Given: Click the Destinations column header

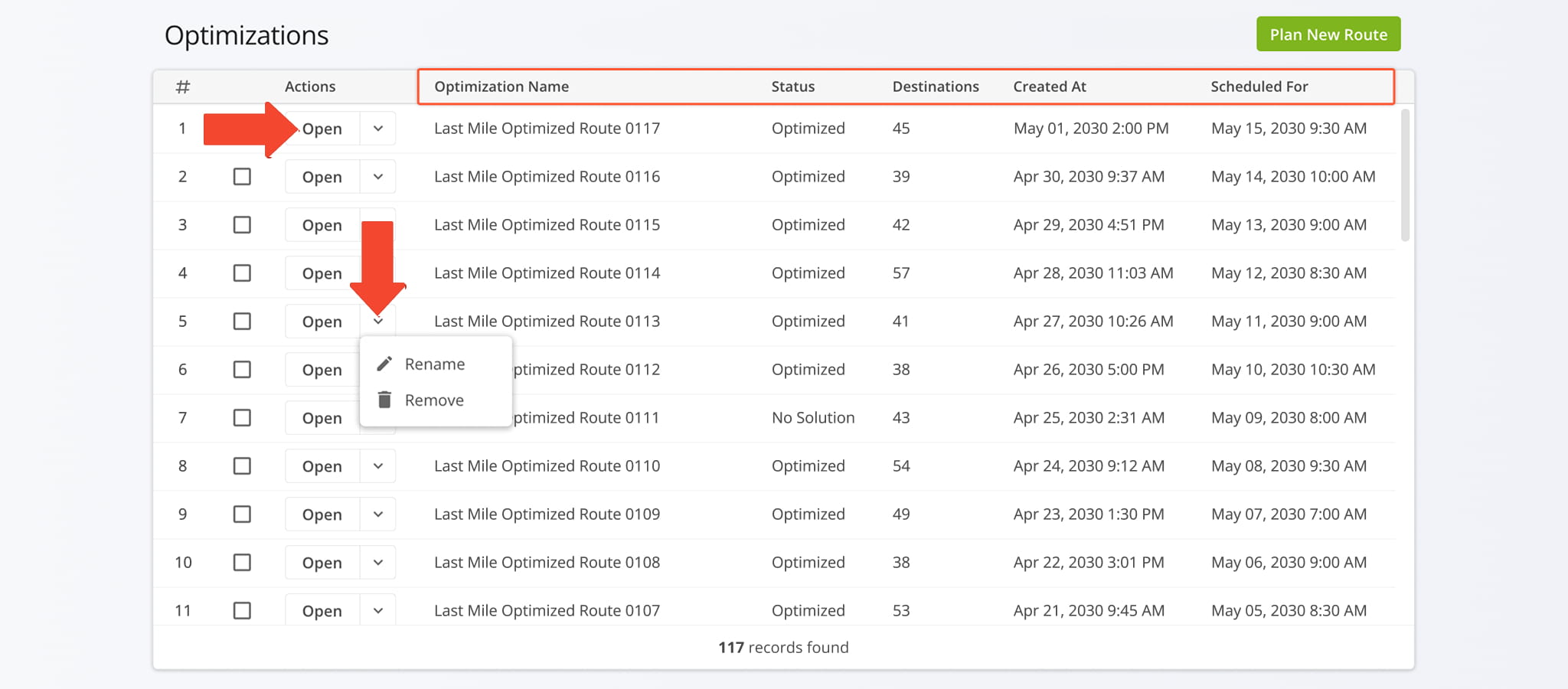Looking at the screenshot, I should [x=935, y=87].
